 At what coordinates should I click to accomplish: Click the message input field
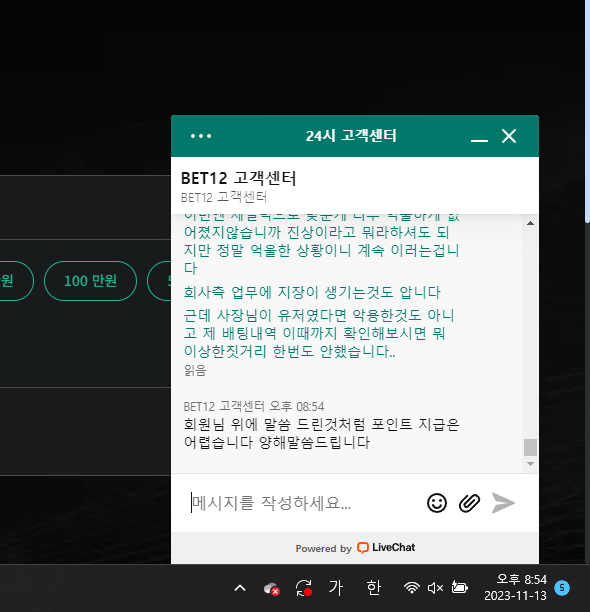point(304,503)
